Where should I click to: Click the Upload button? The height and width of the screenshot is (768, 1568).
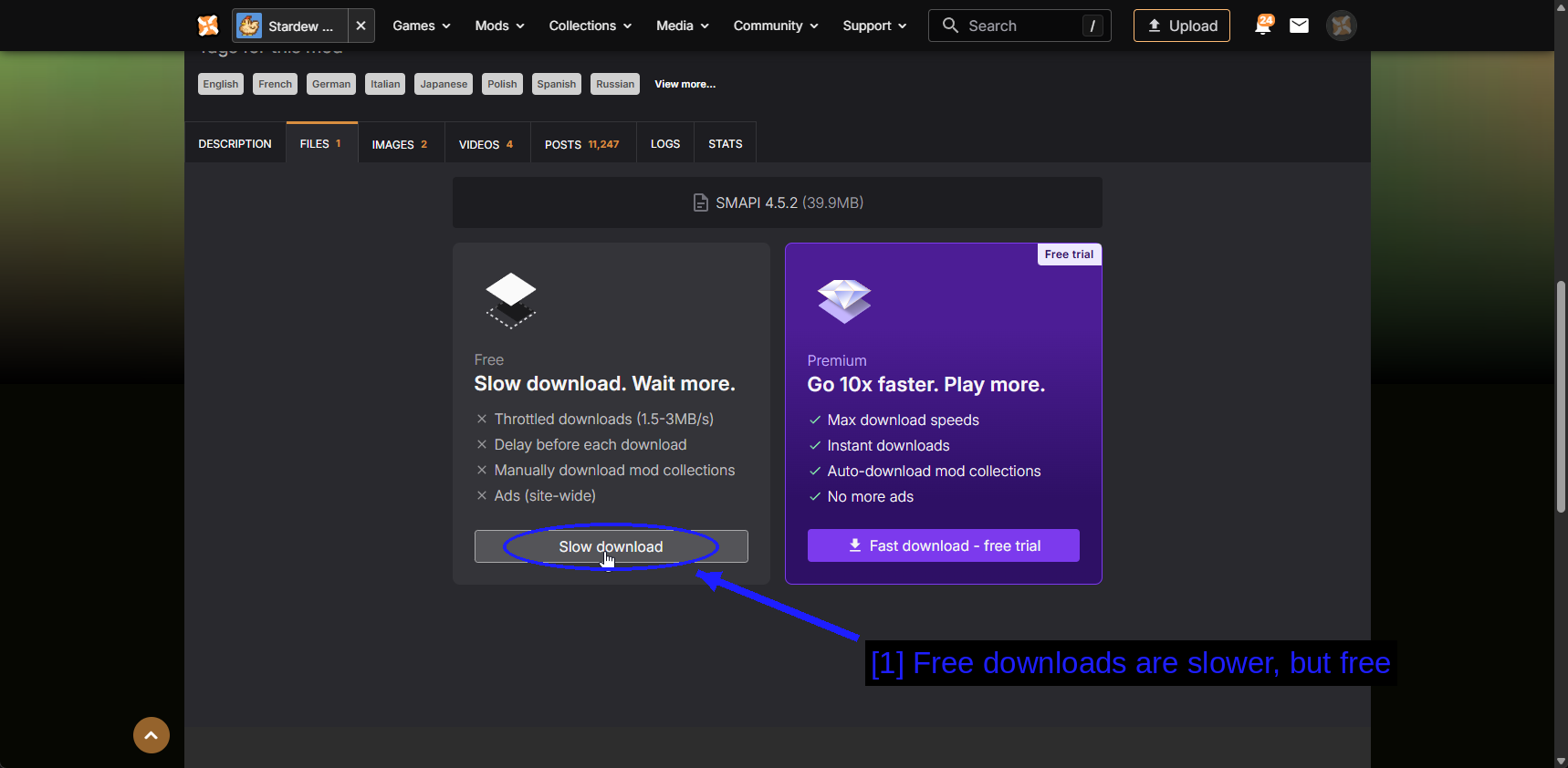(1182, 26)
